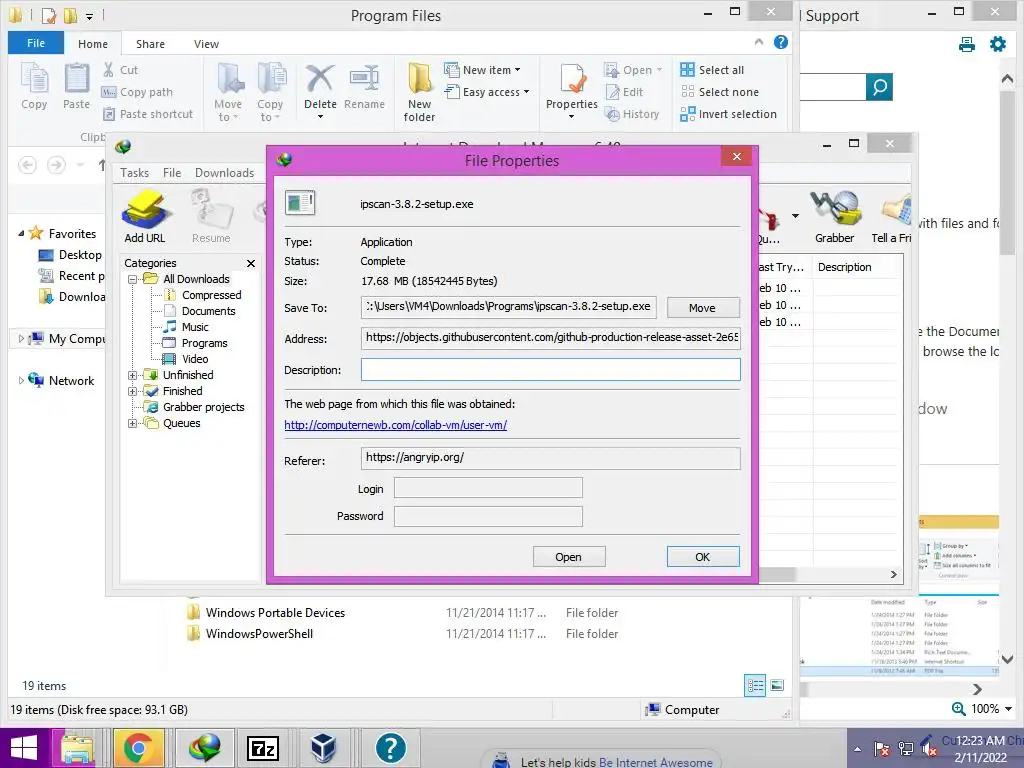1024x768 pixels.
Task: Click the Tell a Friend icon
Action: [891, 216]
